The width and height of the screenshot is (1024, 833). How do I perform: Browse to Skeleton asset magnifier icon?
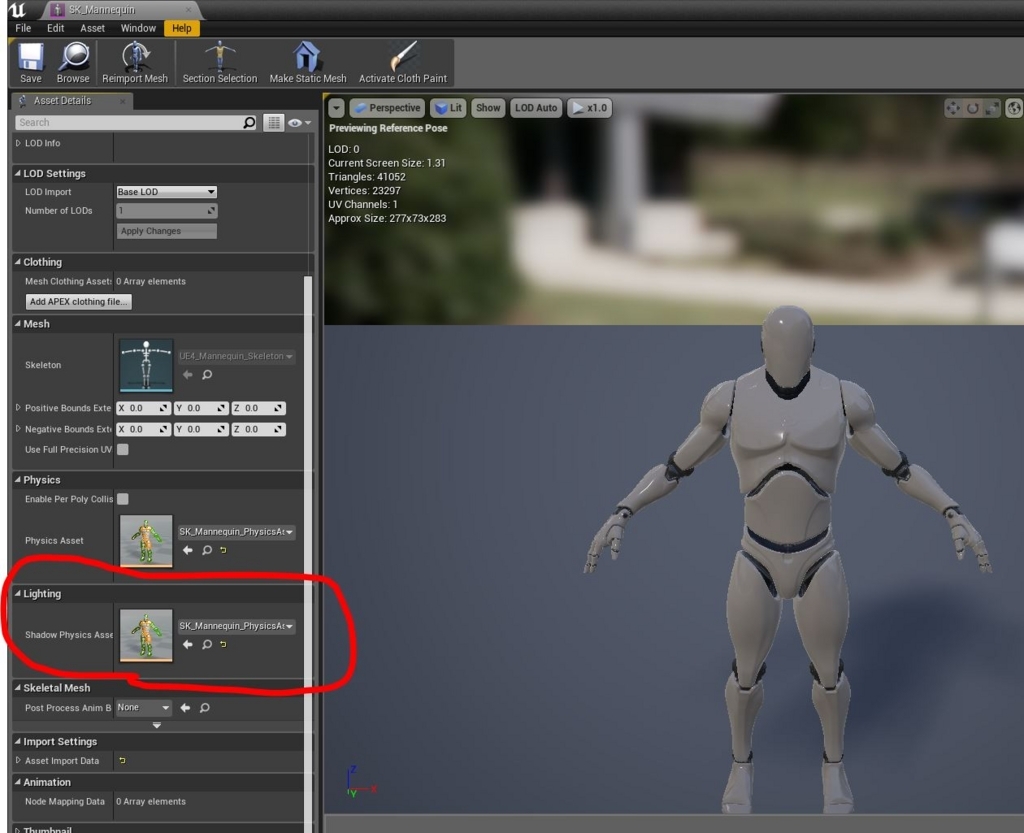click(207, 375)
